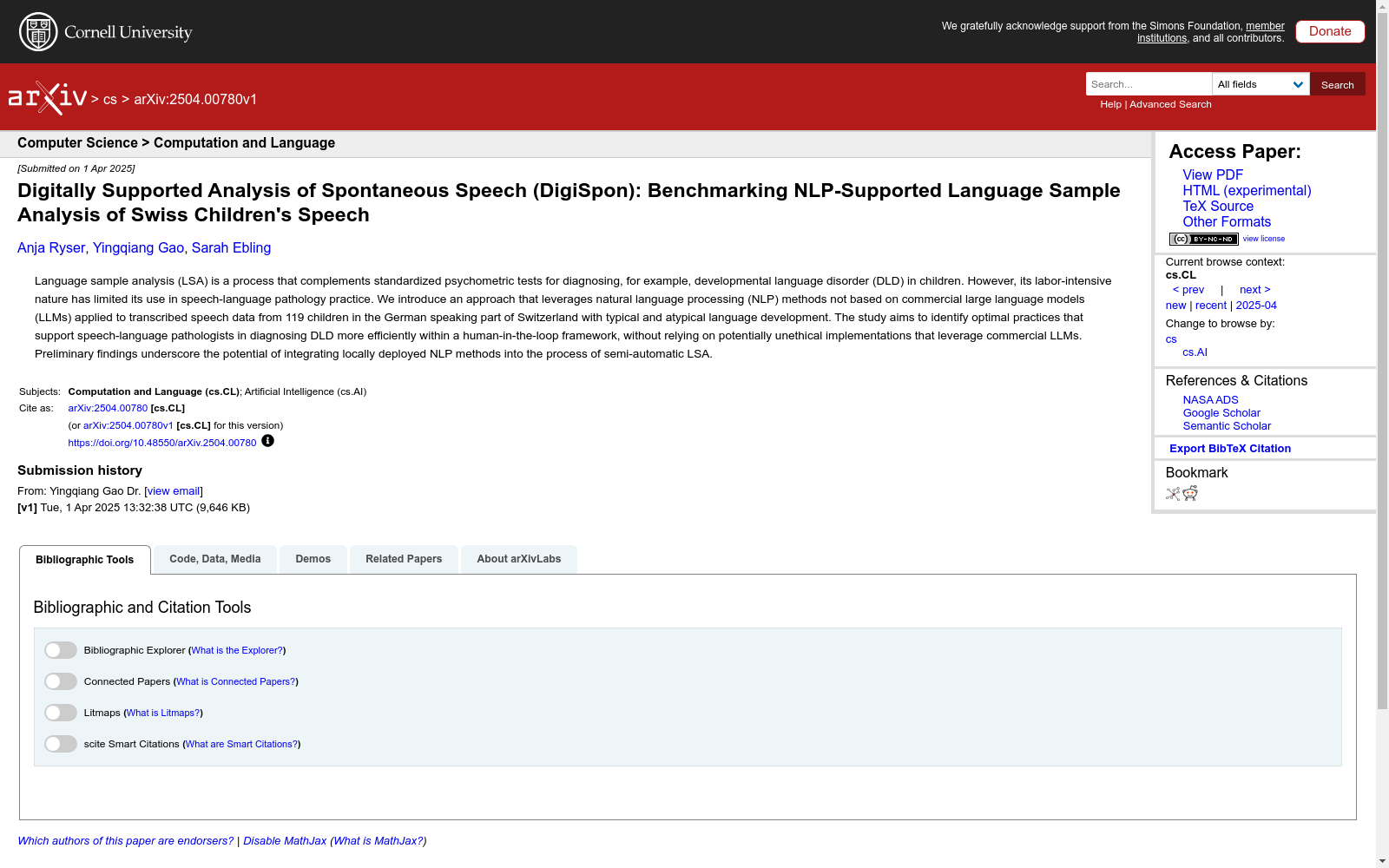Open the new listings link

click(1175, 306)
